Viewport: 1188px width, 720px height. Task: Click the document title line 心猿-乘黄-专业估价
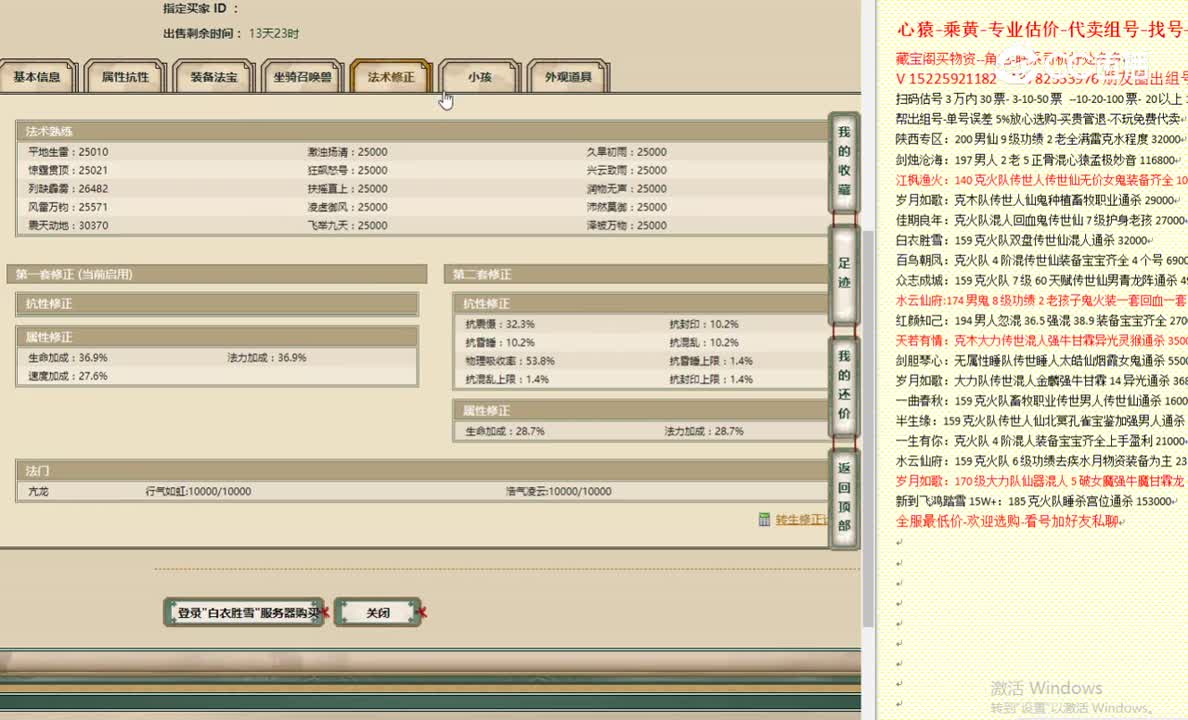click(1042, 30)
